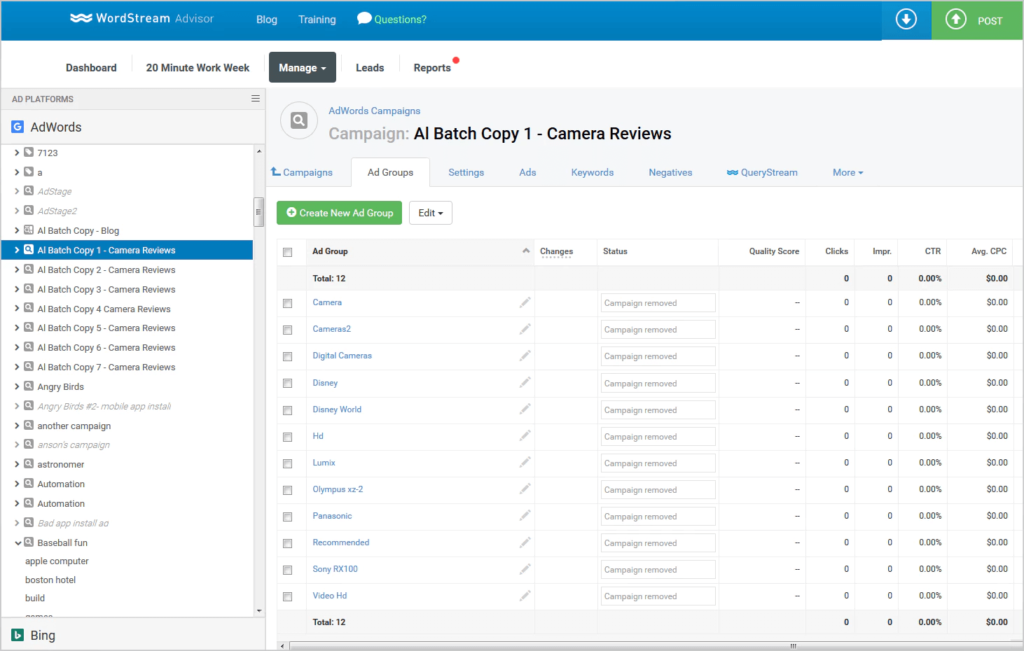Open the Manage menu in navigation
1024x651 pixels.
[x=302, y=68]
